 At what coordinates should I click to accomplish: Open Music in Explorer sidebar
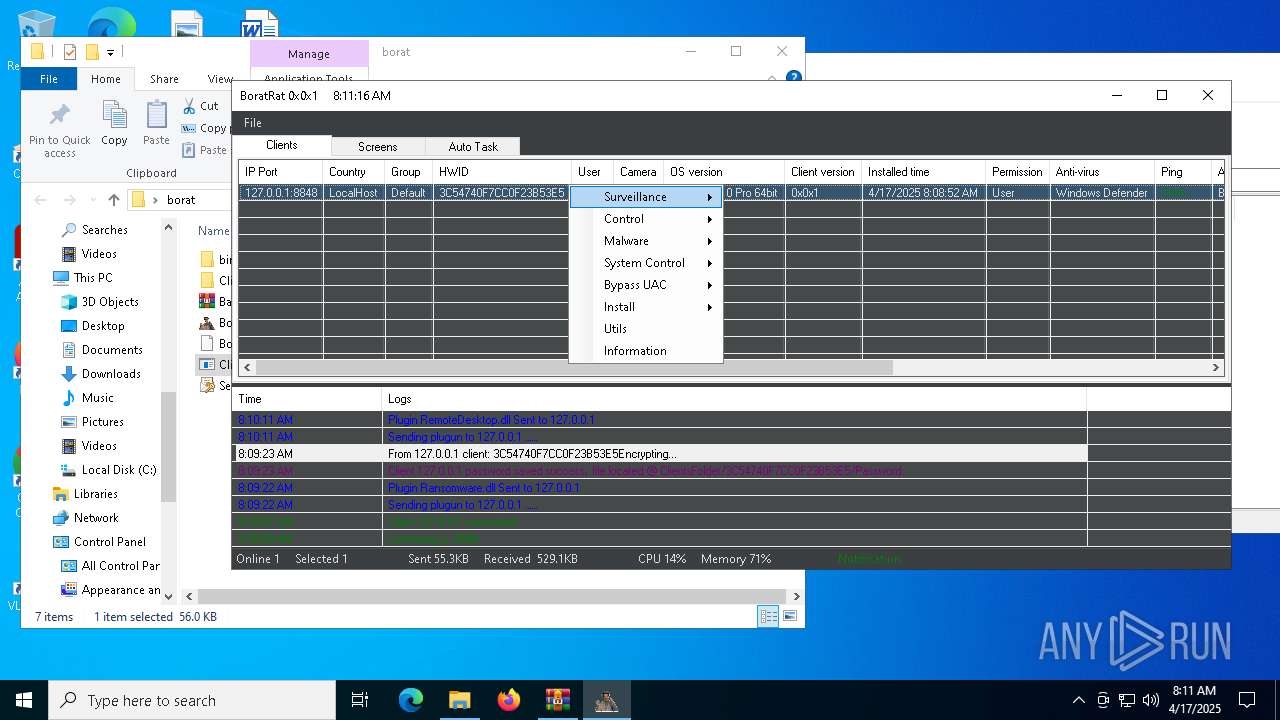click(97, 398)
